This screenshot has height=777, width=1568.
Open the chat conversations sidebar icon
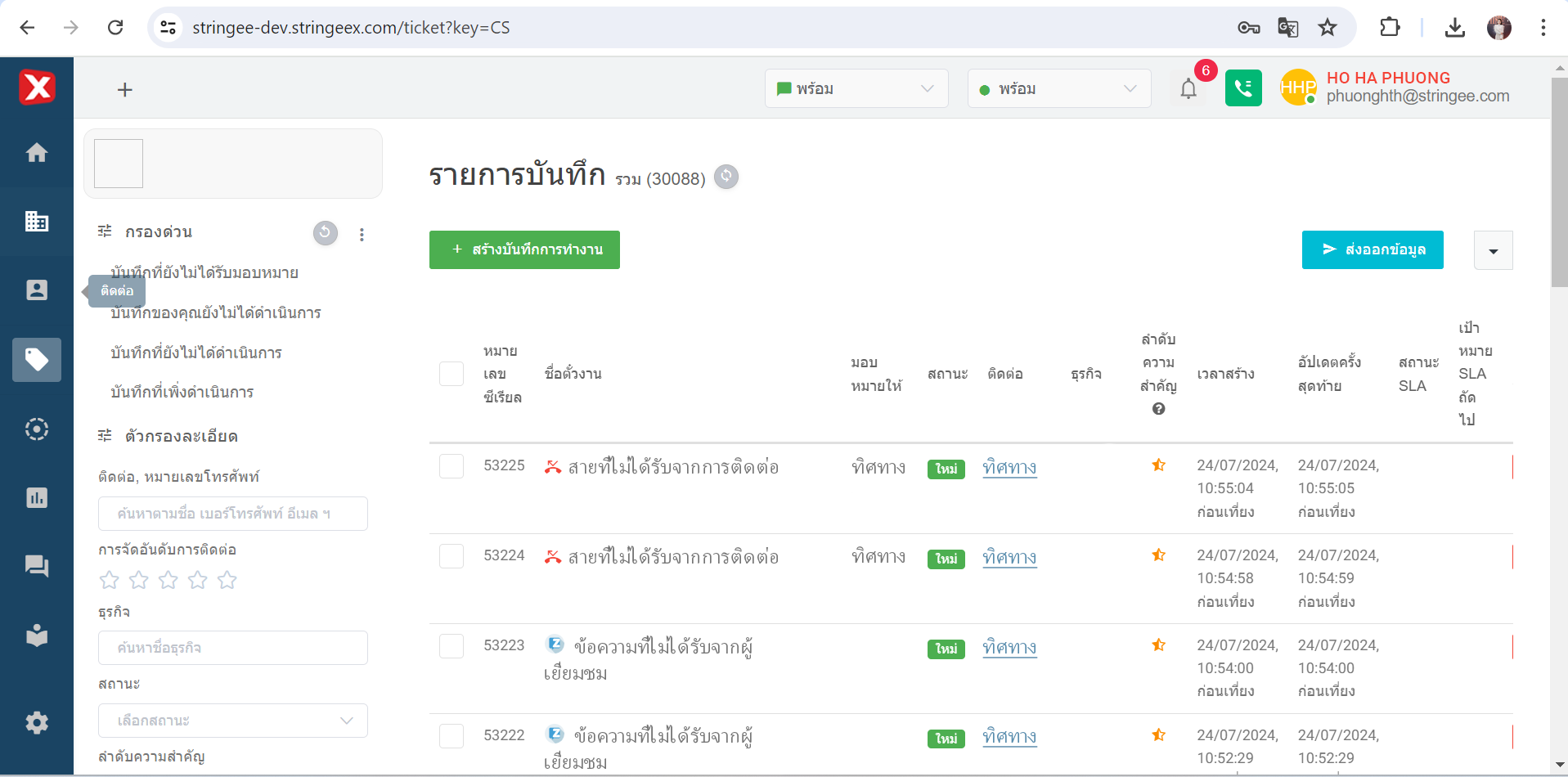coord(37,566)
